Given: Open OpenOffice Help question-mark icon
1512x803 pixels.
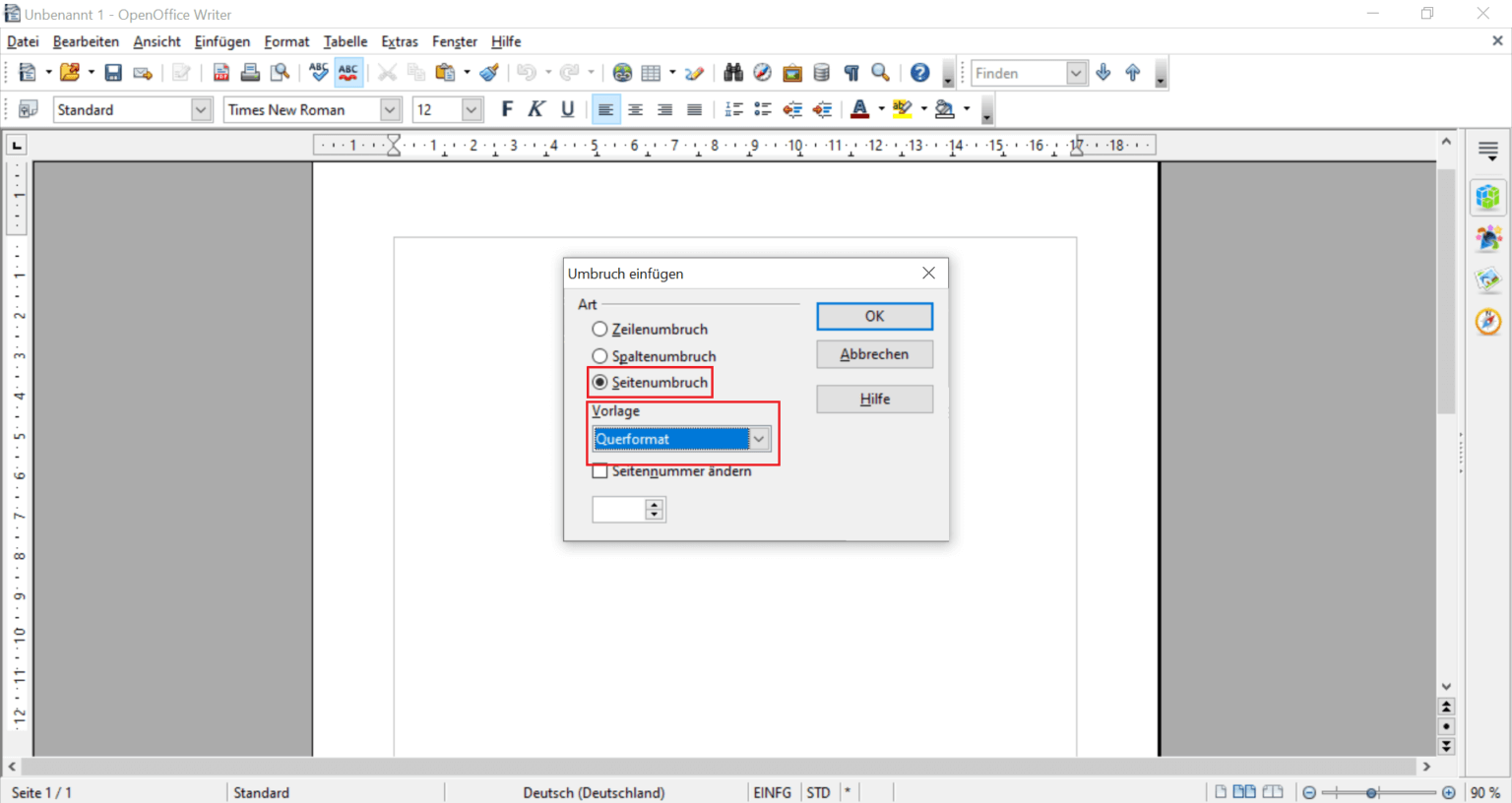Looking at the screenshot, I should click(919, 73).
